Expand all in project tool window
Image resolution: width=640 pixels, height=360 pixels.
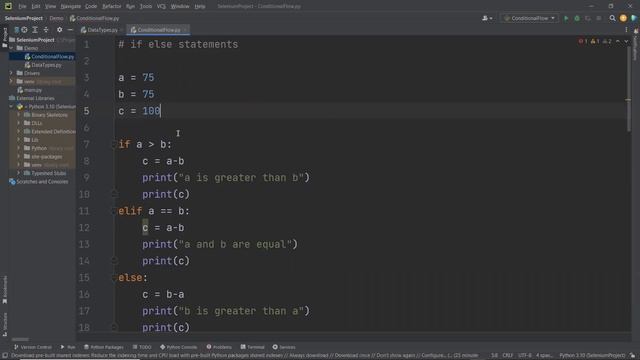click(35, 30)
